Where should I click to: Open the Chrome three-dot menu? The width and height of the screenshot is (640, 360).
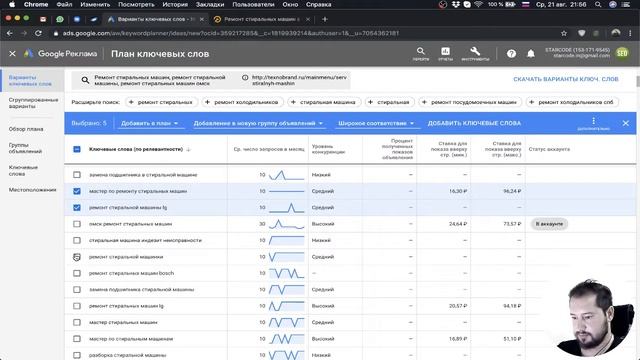pyautogui.click(x=630, y=33)
